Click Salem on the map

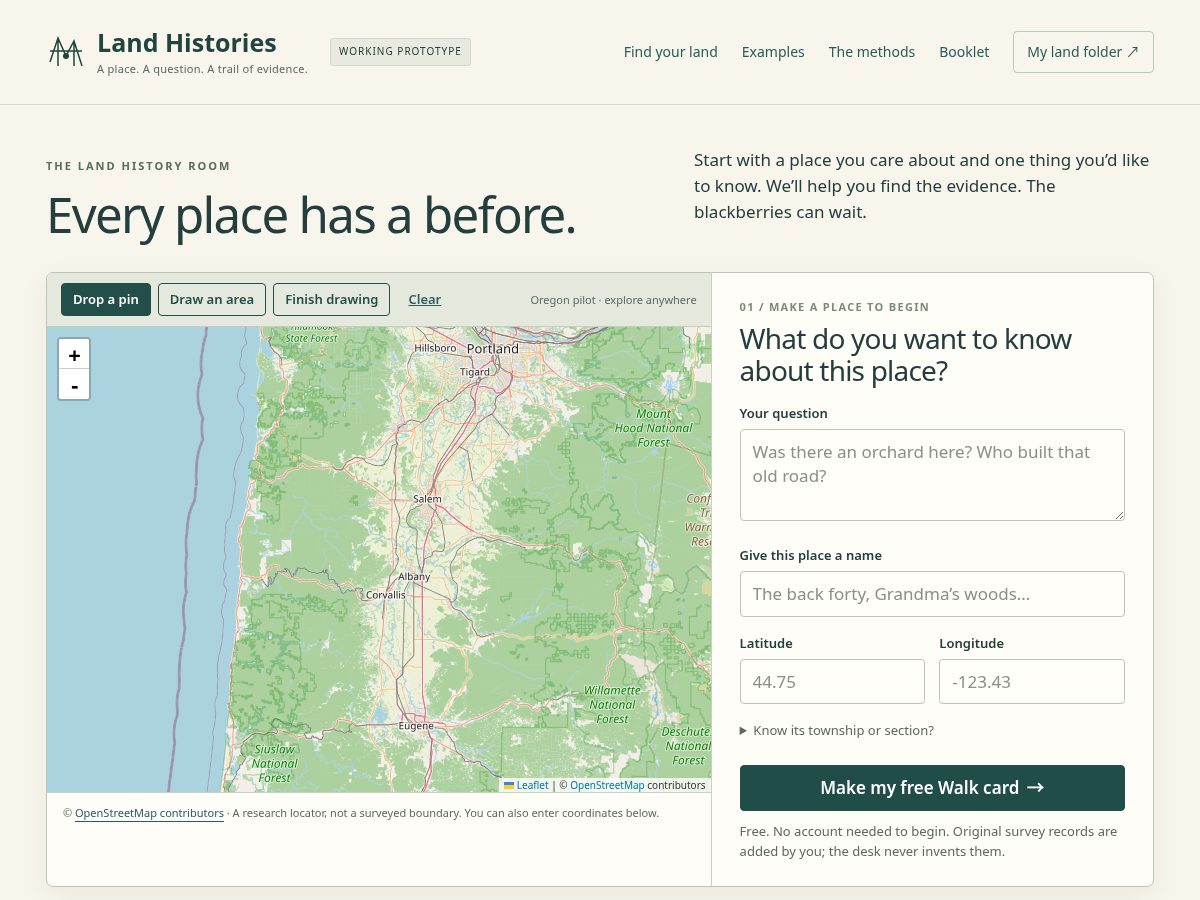click(x=427, y=498)
